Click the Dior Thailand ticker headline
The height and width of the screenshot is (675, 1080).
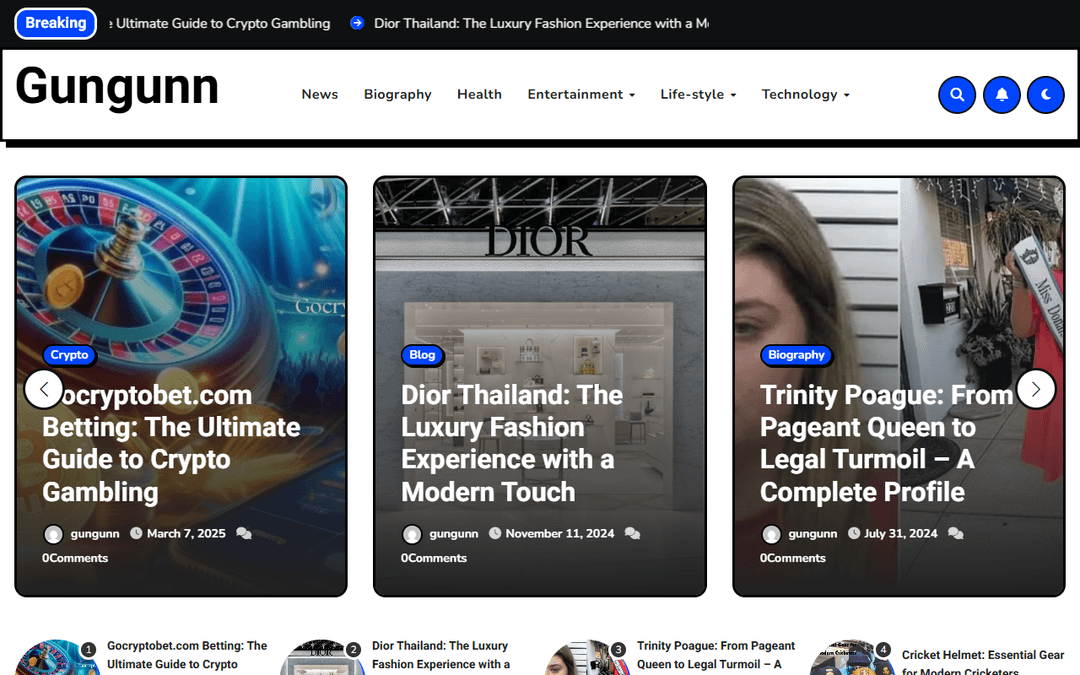tap(541, 23)
